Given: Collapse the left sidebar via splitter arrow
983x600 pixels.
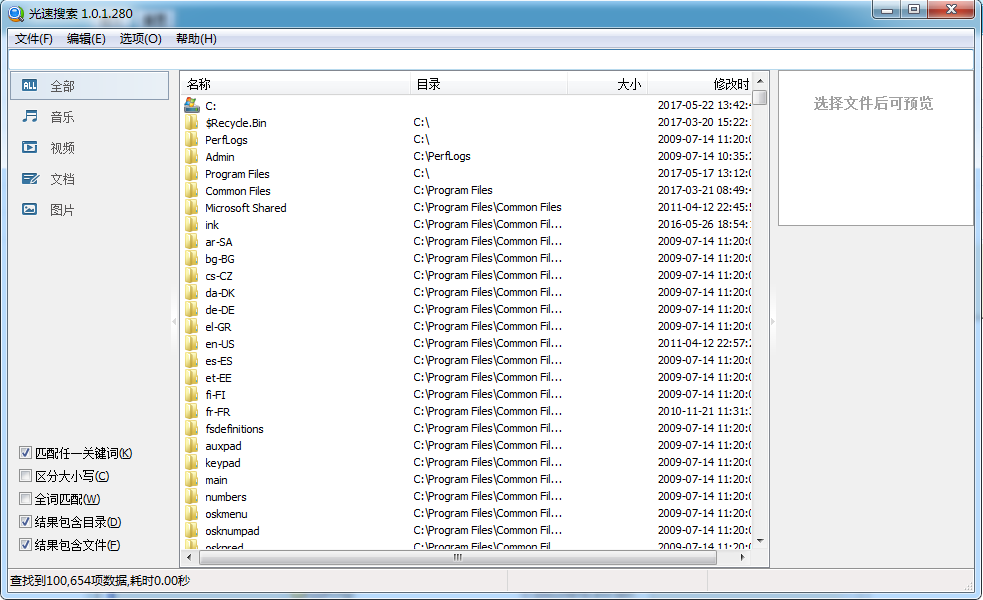Looking at the screenshot, I should [174, 322].
